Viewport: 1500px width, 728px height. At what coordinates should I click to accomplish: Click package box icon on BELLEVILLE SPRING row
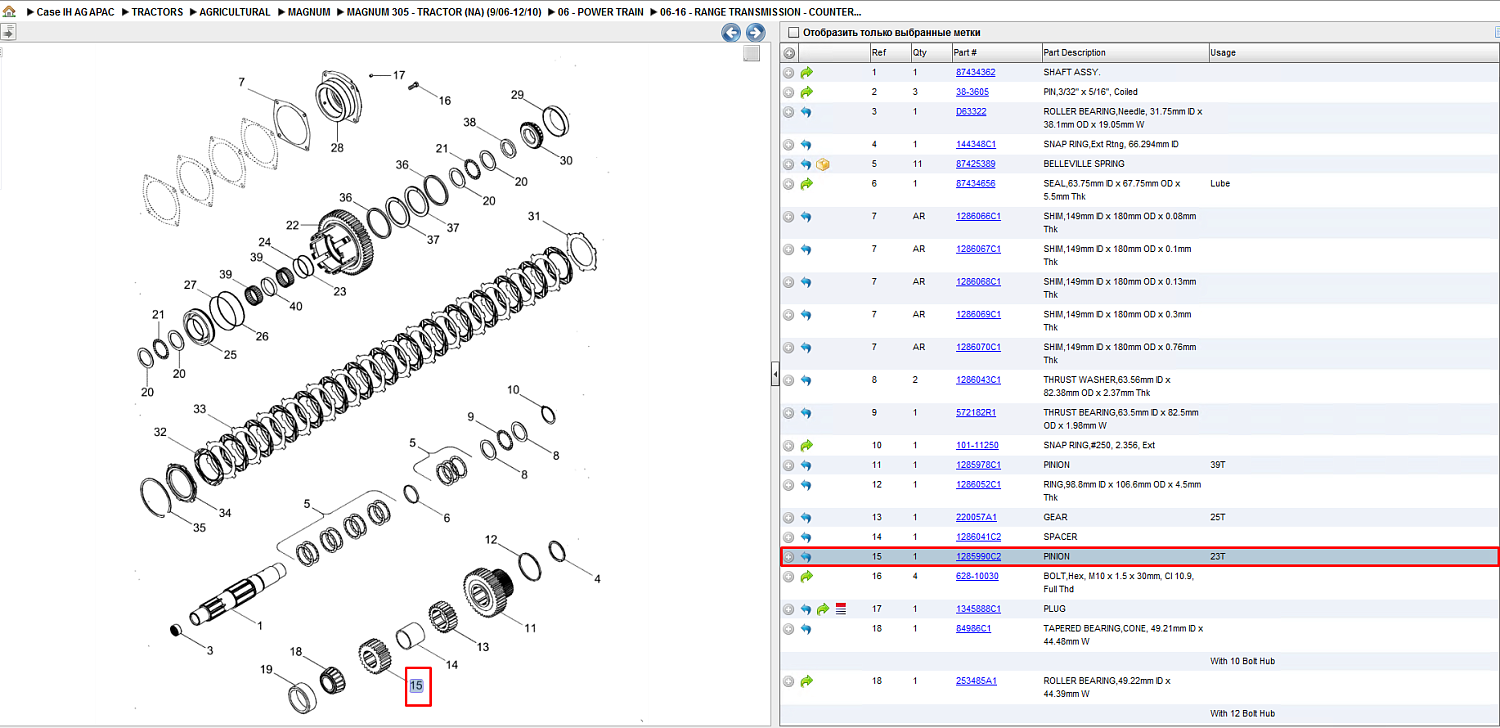(823, 164)
